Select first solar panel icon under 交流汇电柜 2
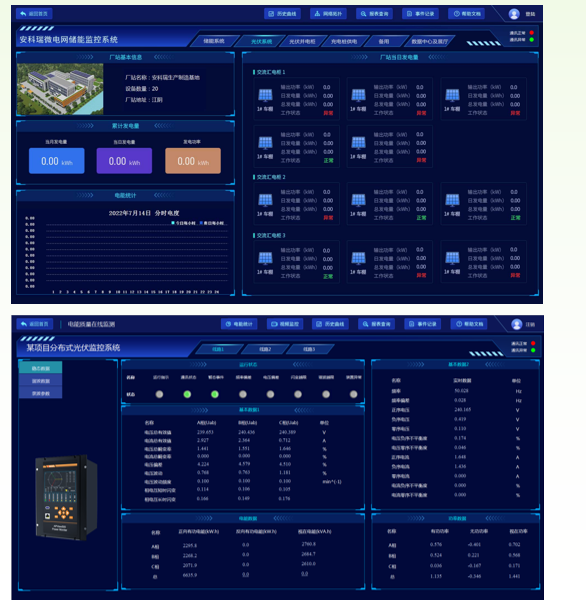586x611 pixels. (x=265, y=200)
